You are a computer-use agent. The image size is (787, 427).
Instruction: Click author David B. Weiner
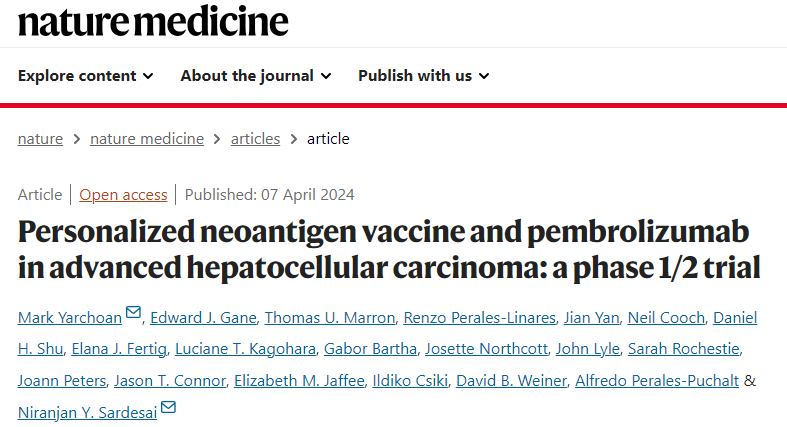[511, 381]
